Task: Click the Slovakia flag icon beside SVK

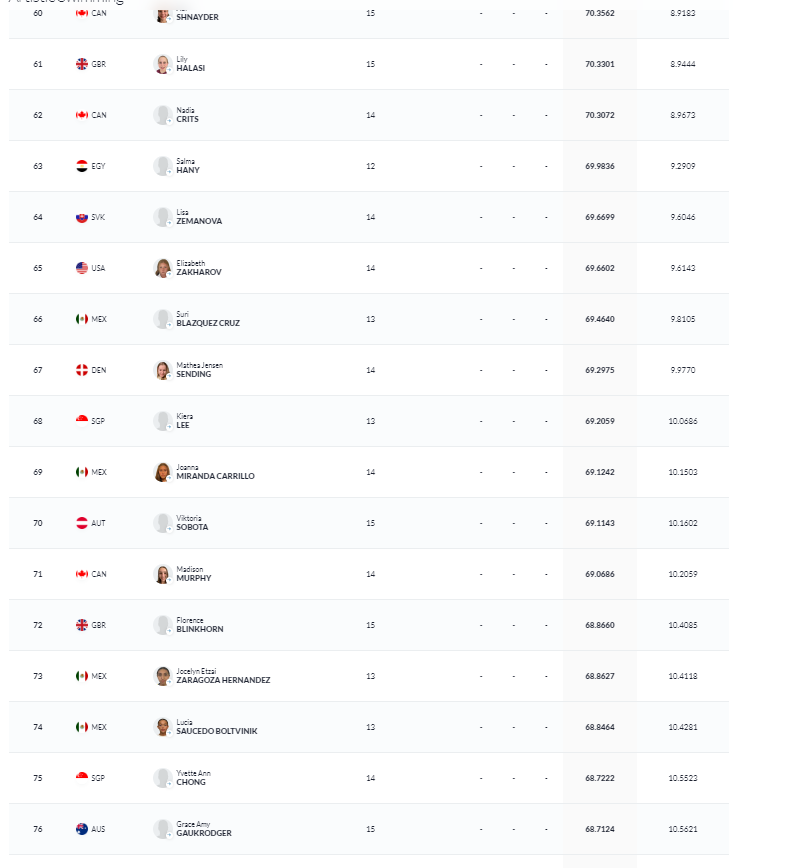Action: click(82, 217)
